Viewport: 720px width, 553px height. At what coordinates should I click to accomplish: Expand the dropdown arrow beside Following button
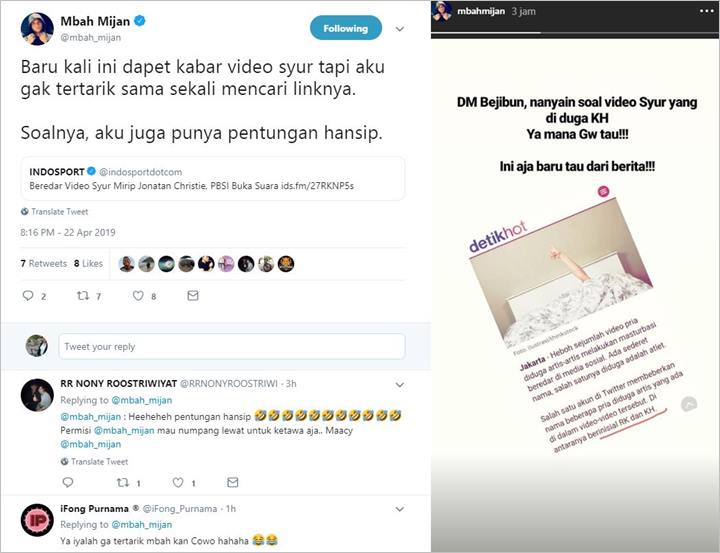400,29
